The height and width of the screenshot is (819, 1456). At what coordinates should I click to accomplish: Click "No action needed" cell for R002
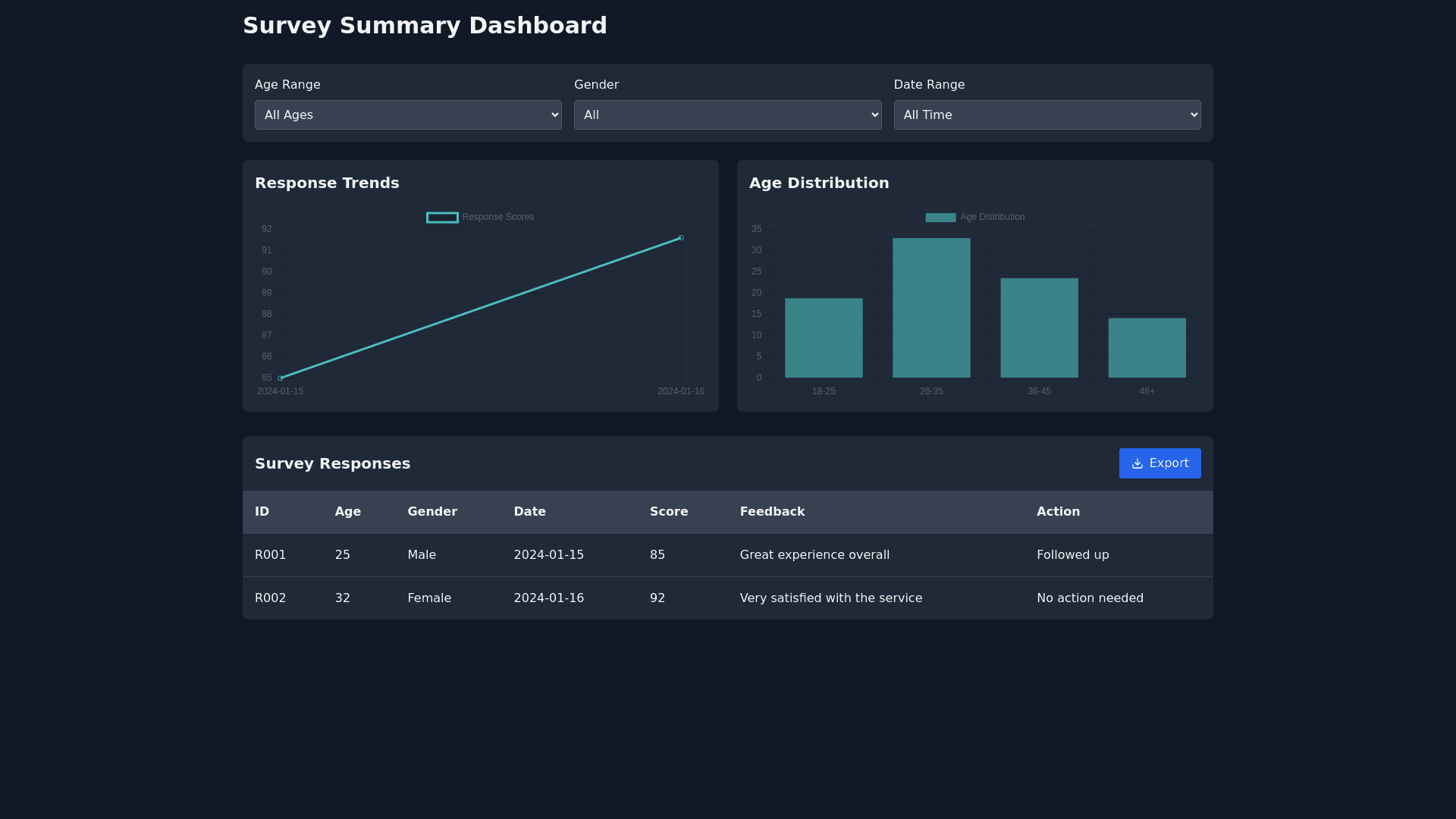click(1090, 598)
